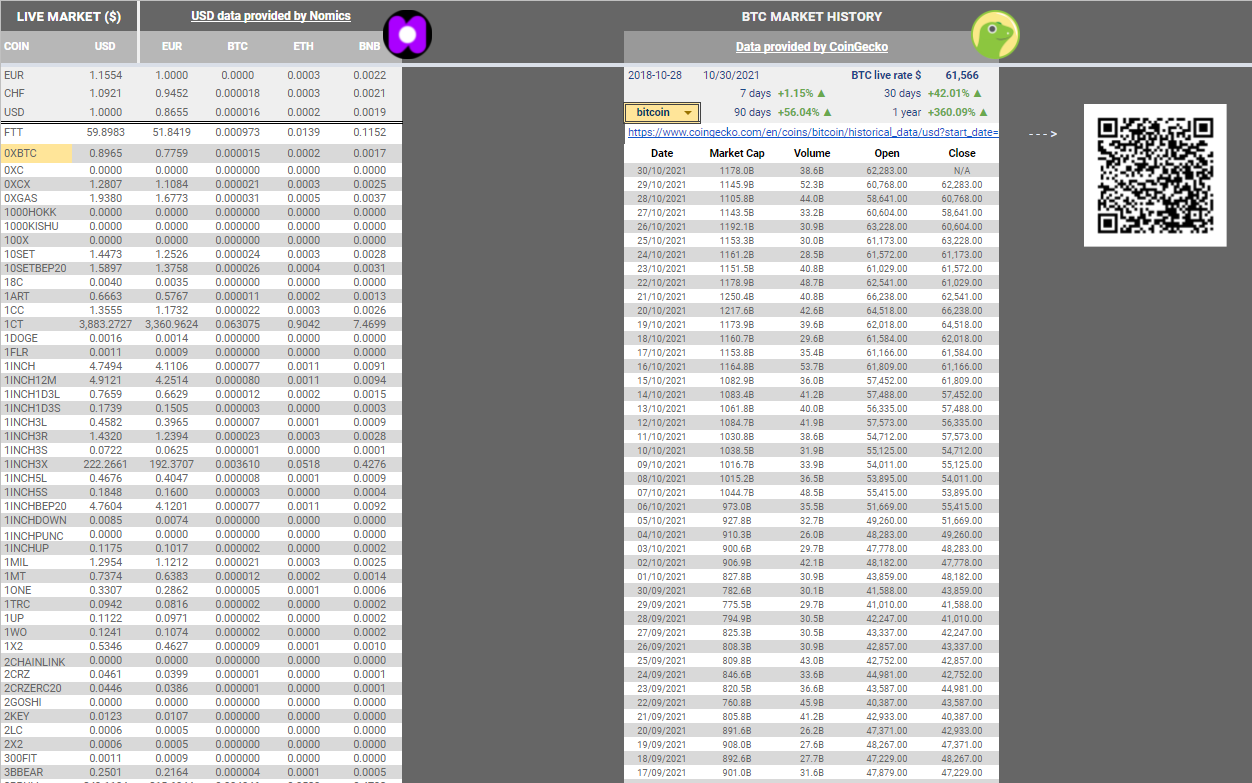Select the 30/10/2021 date row
Image resolution: width=1252 pixels, height=783 pixels.
coord(662,171)
